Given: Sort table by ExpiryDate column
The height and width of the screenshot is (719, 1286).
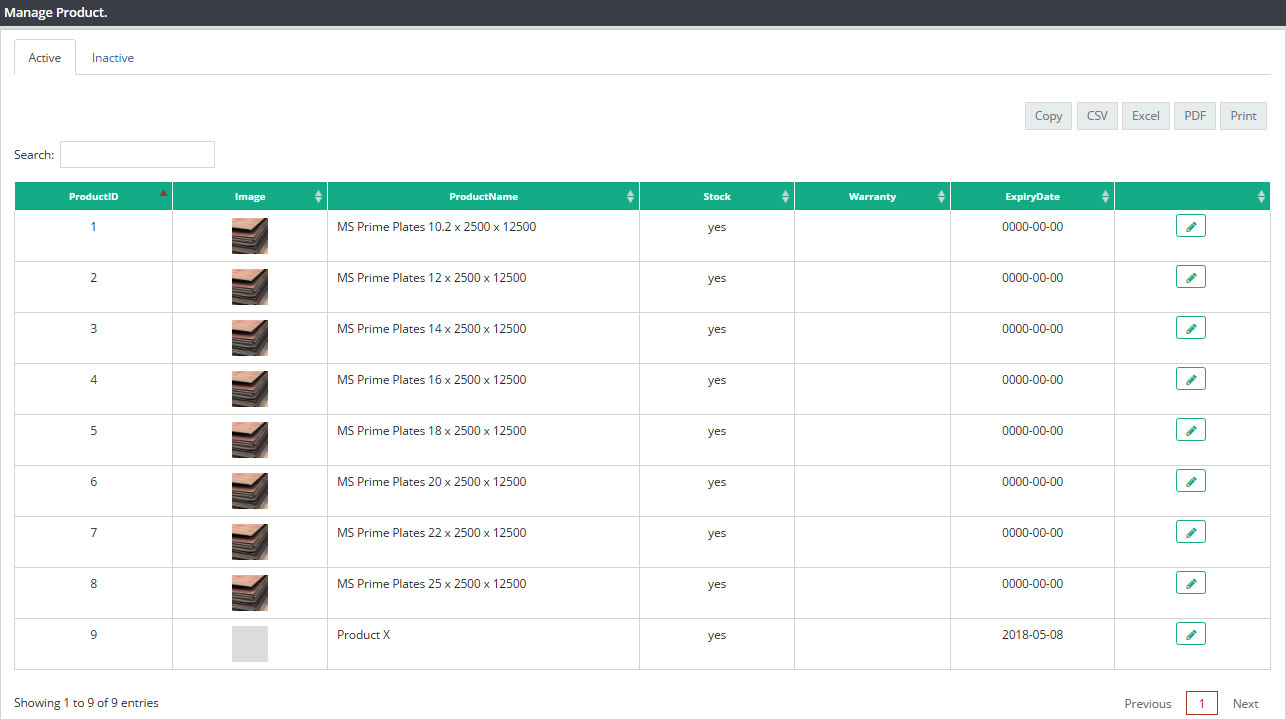Looking at the screenshot, I should [1032, 196].
